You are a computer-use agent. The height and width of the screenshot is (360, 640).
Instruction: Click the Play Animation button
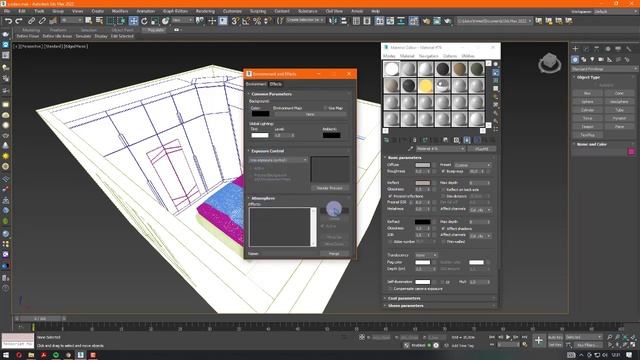tap(508, 337)
